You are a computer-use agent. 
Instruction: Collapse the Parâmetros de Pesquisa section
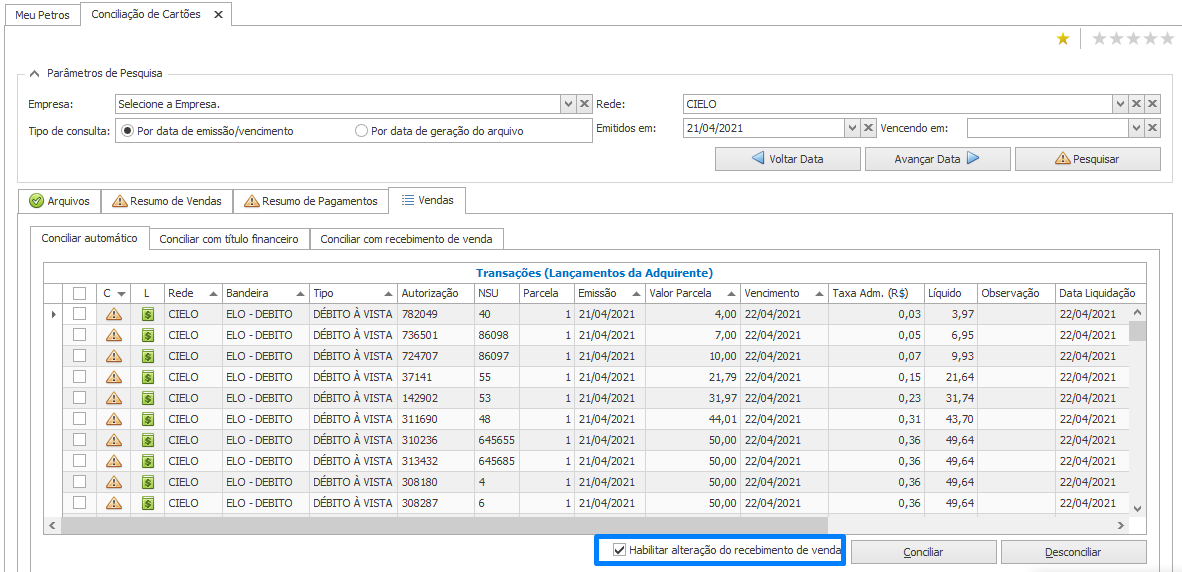pos(35,73)
